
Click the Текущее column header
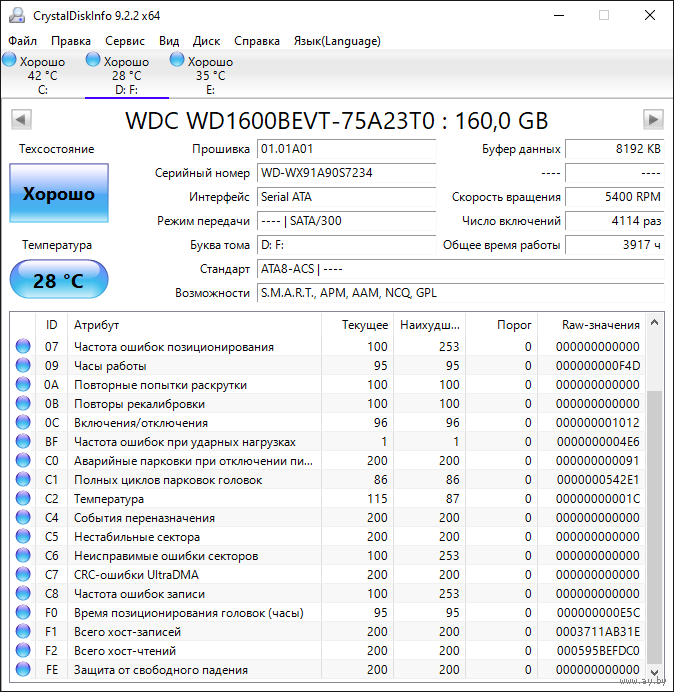pos(358,325)
